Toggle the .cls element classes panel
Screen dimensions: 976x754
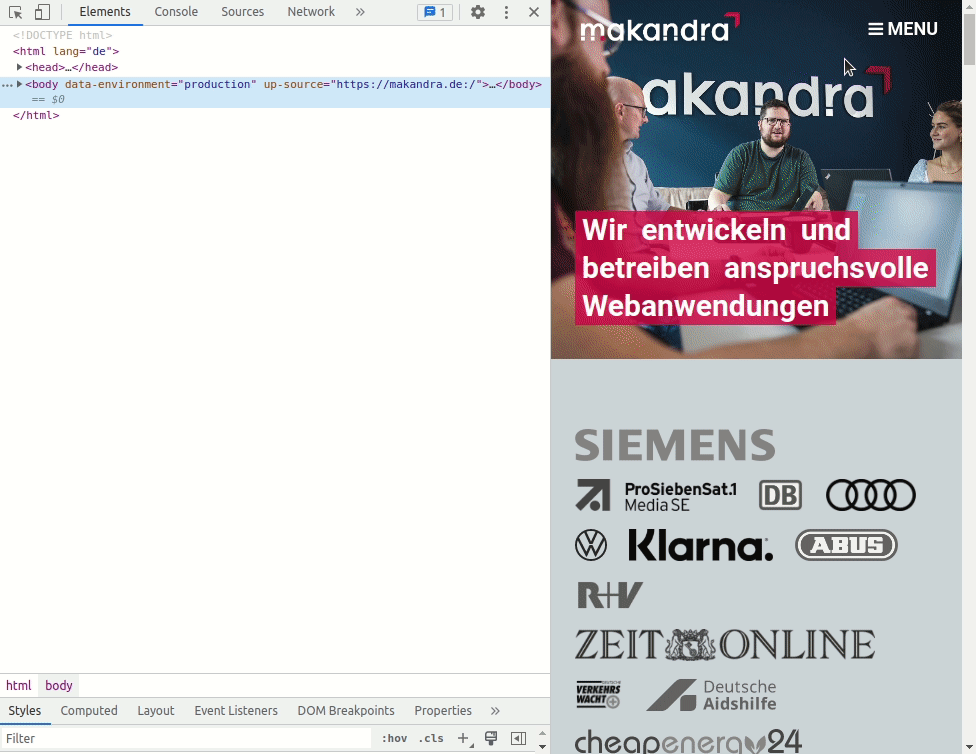tap(431, 738)
